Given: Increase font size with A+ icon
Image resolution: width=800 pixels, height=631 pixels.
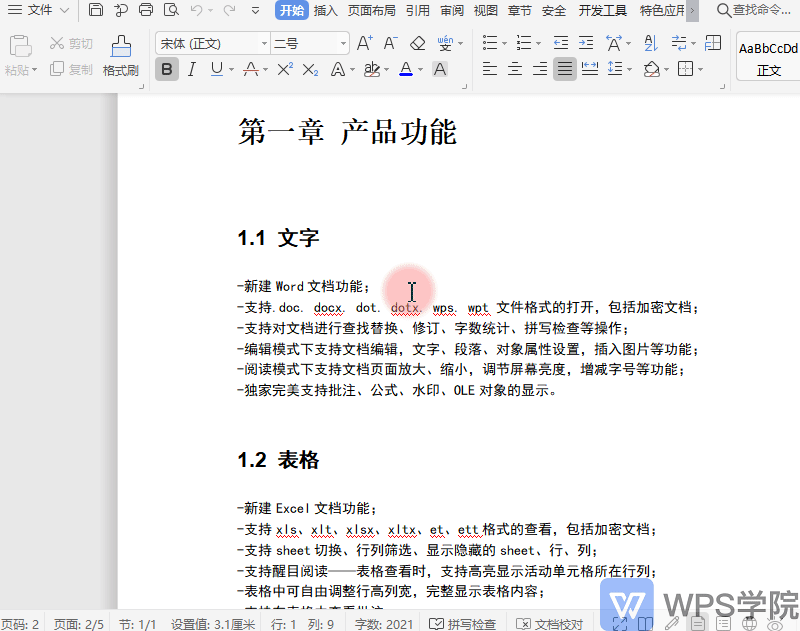Looking at the screenshot, I should point(364,43).
